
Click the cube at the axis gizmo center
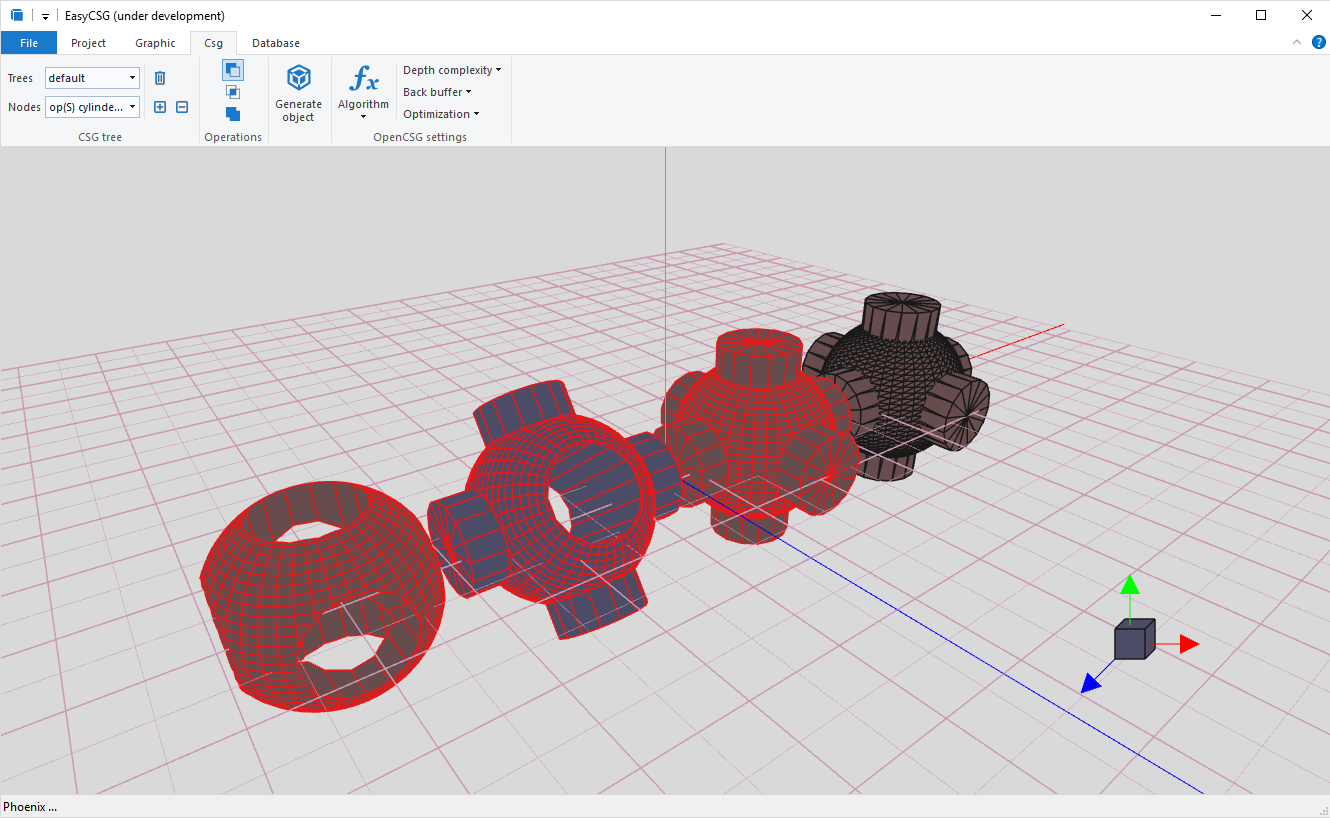click(x=1135, y=640)
